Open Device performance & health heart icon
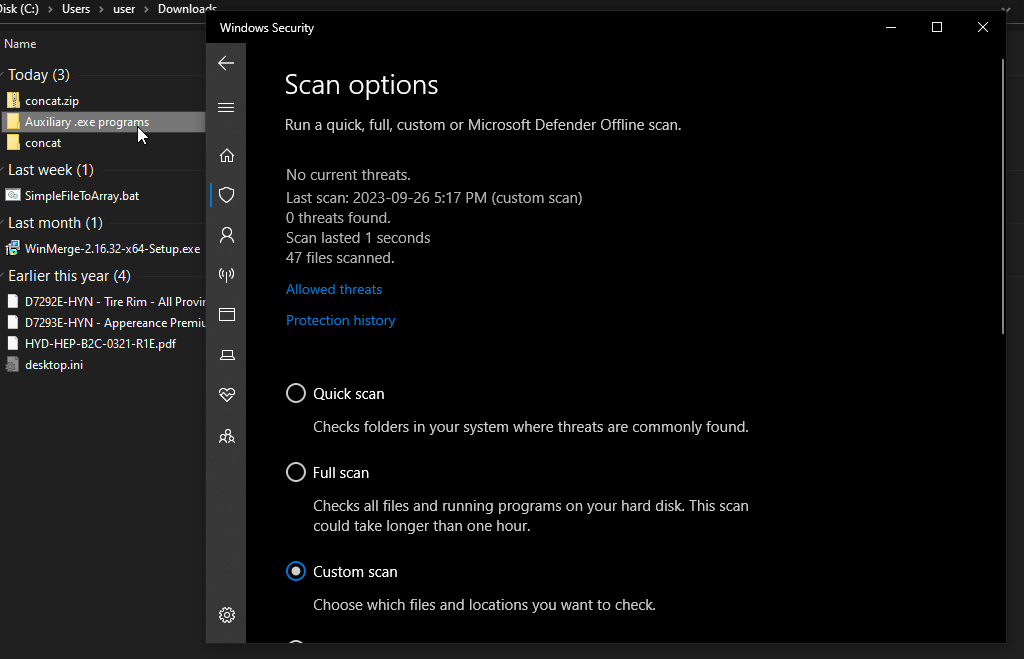This screenshot has height=659, width=1024. [227, 395]
